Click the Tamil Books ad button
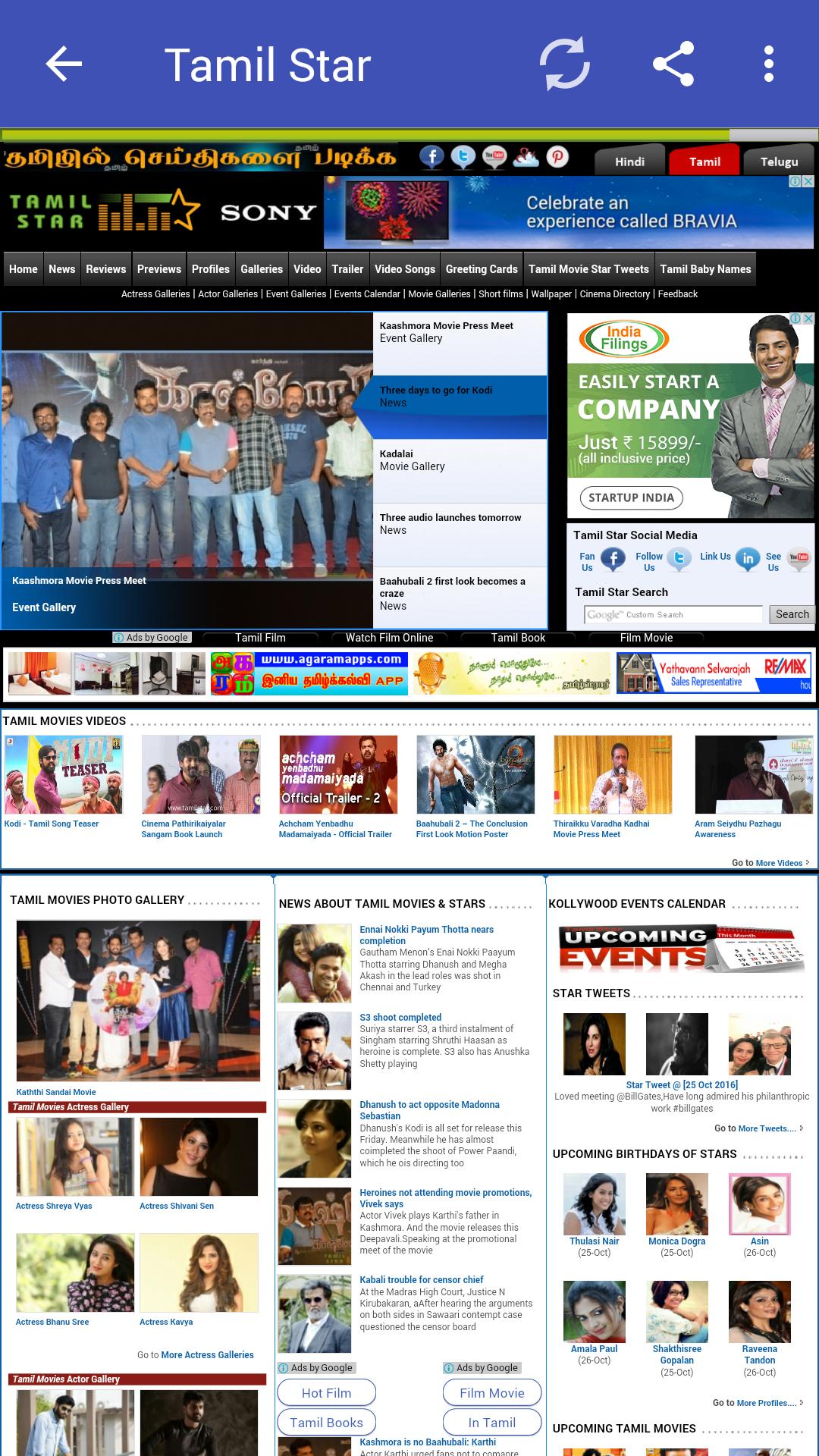The height and width of the screenshot is (1456, 819). 327,1423
